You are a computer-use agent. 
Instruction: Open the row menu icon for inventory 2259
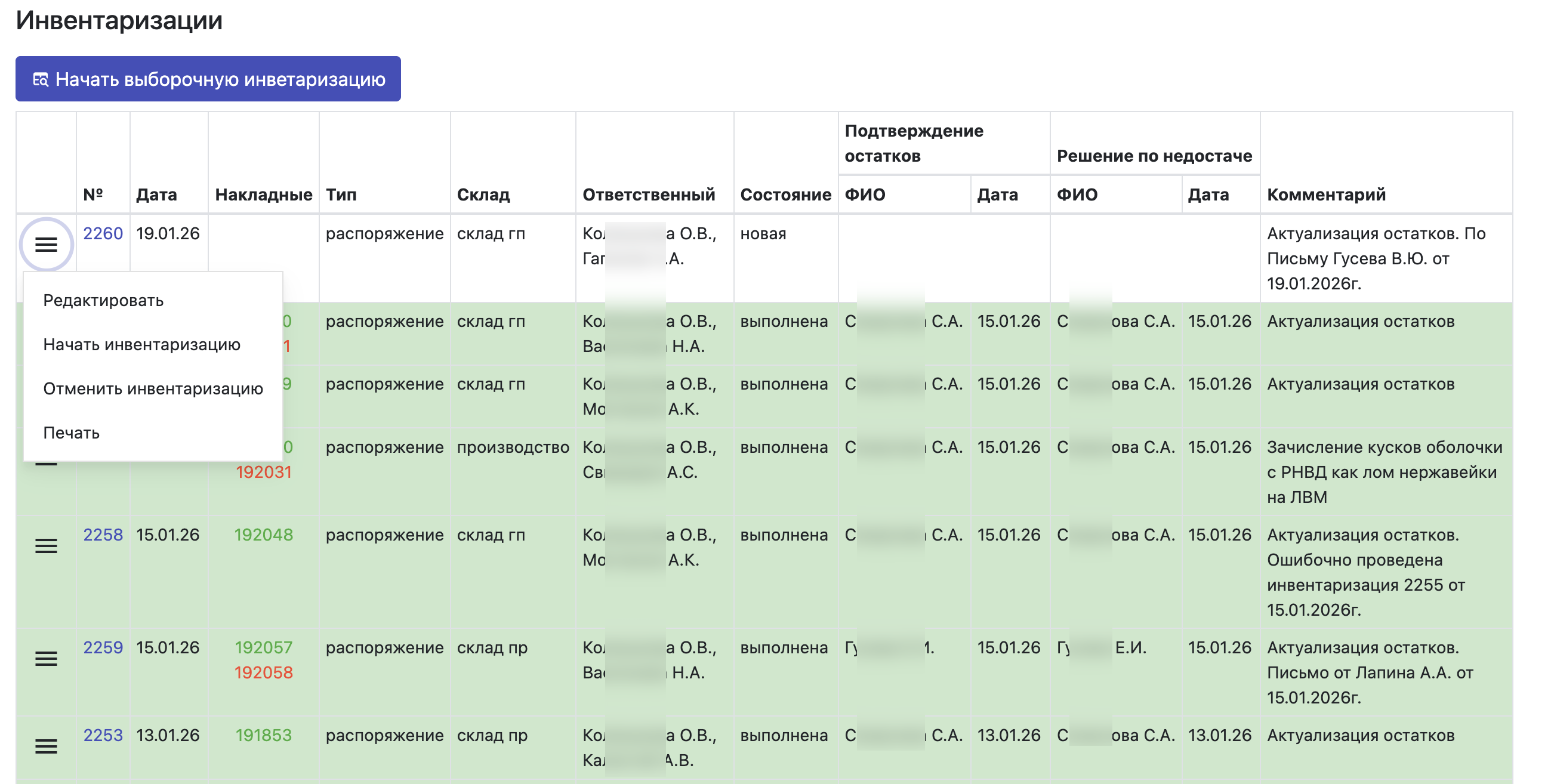click(x=46, y=659)
